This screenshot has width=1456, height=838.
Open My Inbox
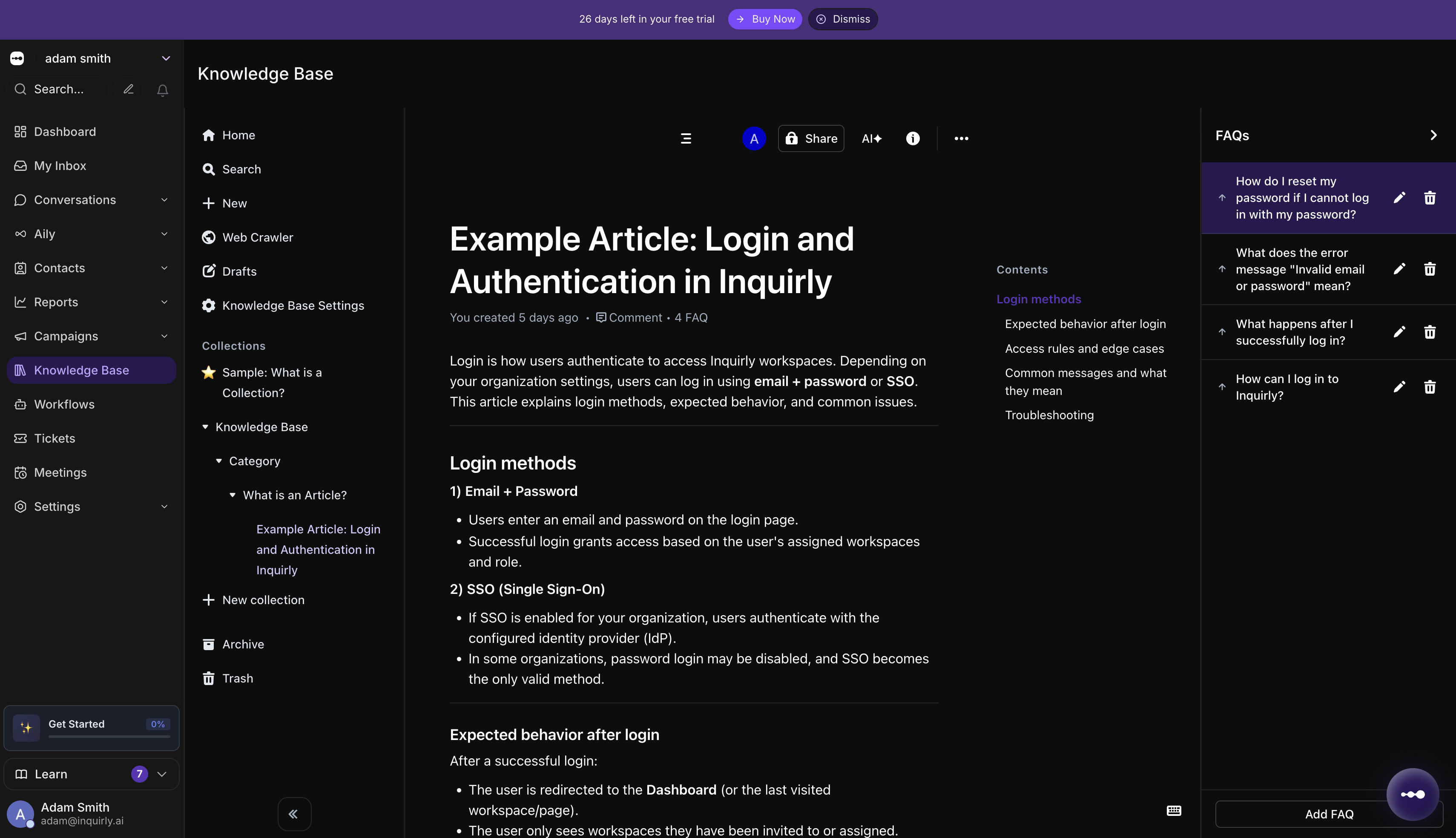coord(92,166)
